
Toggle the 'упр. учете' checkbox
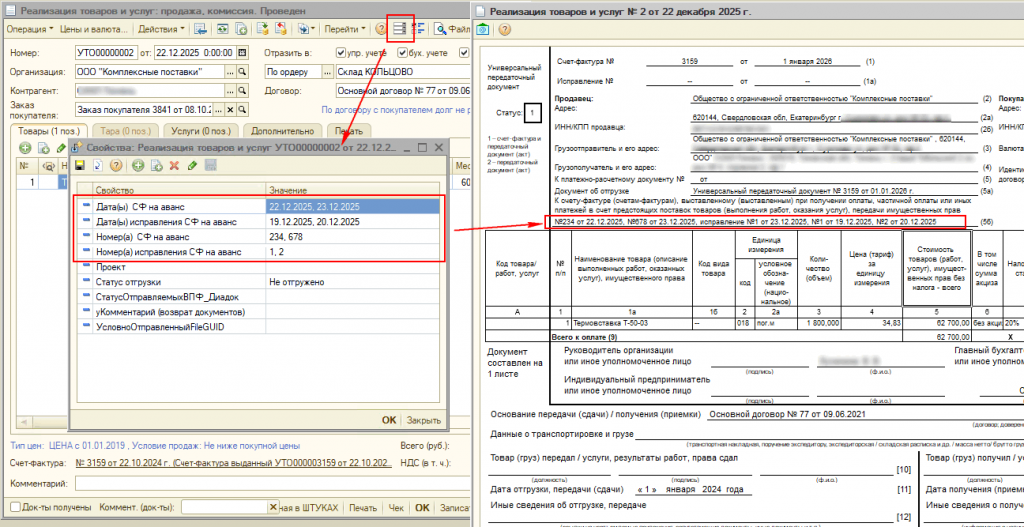pyautogui.click(x=342, y=52)
